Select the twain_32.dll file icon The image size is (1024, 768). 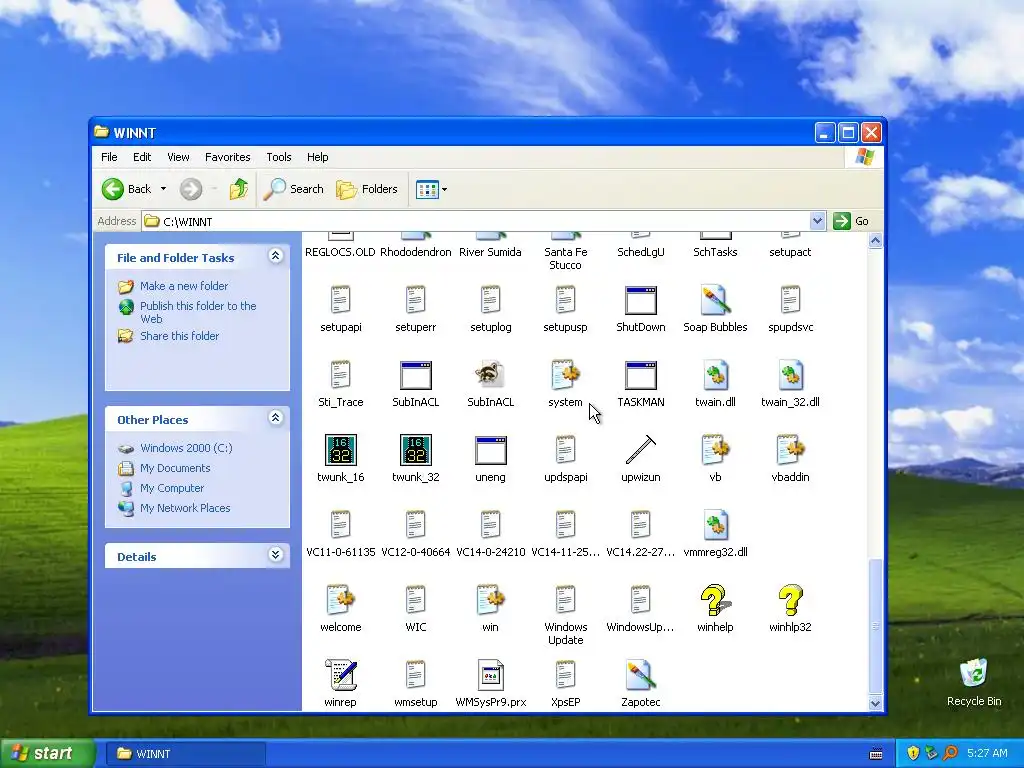(790, 376)
